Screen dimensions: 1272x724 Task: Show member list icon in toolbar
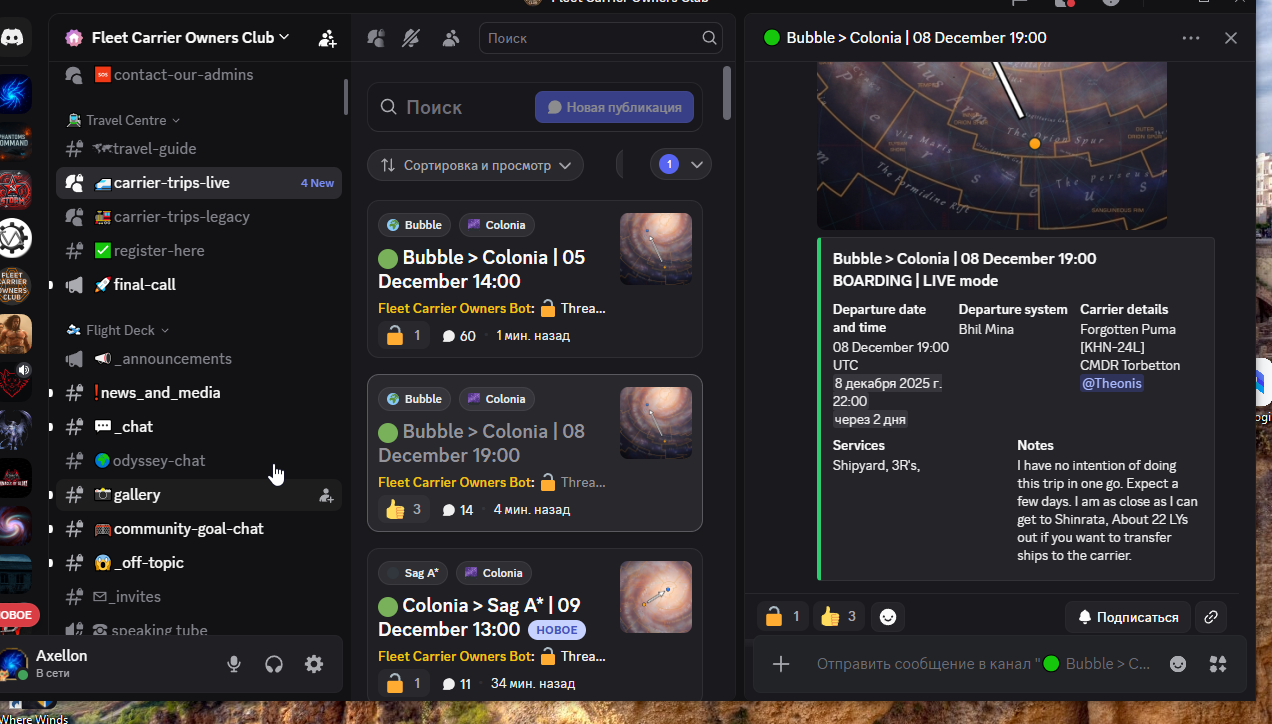click(x=450, y=38)
